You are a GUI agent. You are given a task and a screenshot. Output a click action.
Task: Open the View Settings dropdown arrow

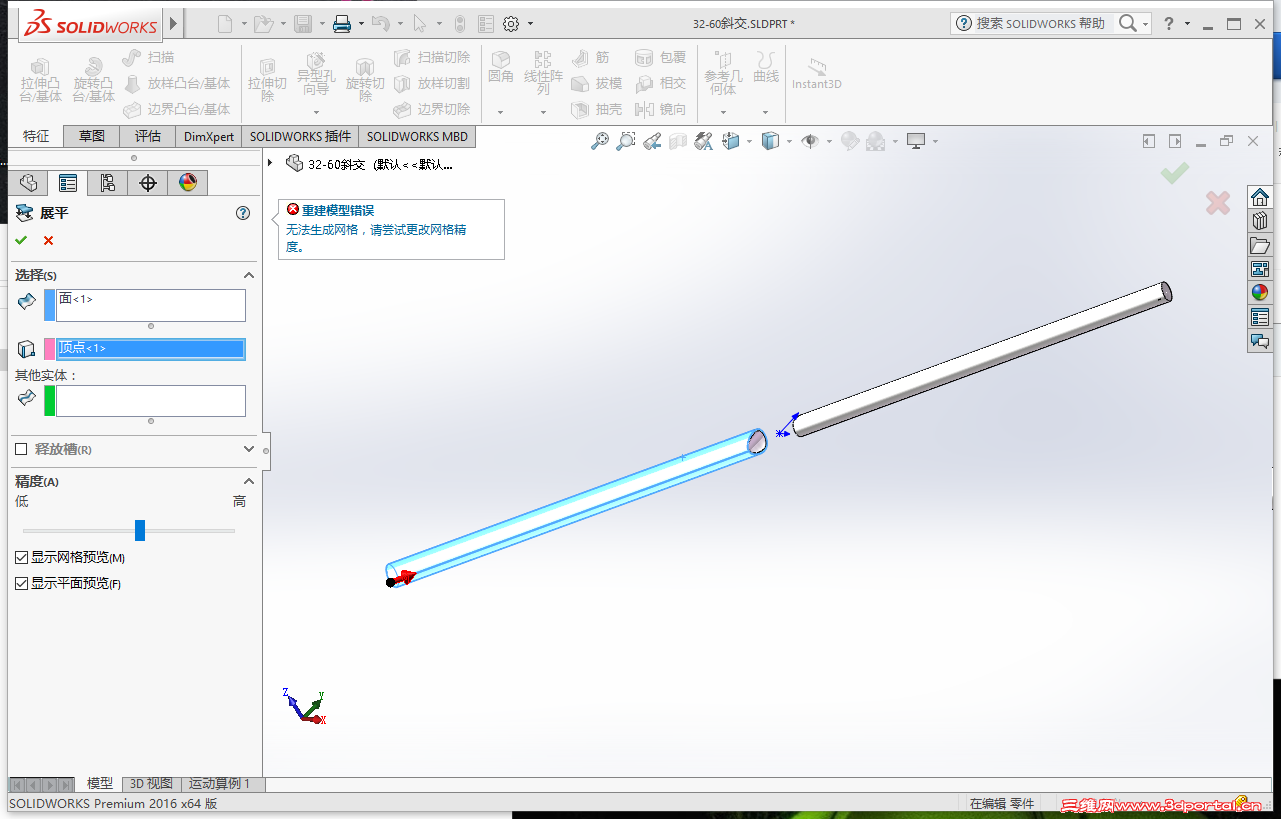pos(935,142)
